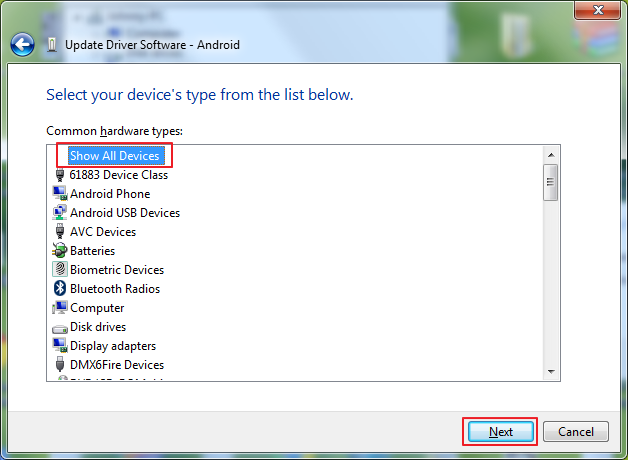
Task: Click the Batteries icon
Action: 60,251
